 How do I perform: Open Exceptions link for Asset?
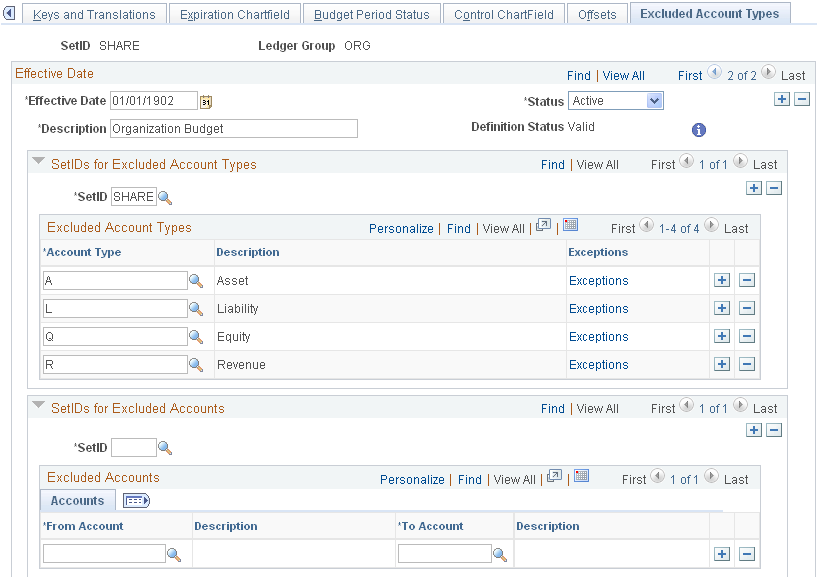click(599, 281)
